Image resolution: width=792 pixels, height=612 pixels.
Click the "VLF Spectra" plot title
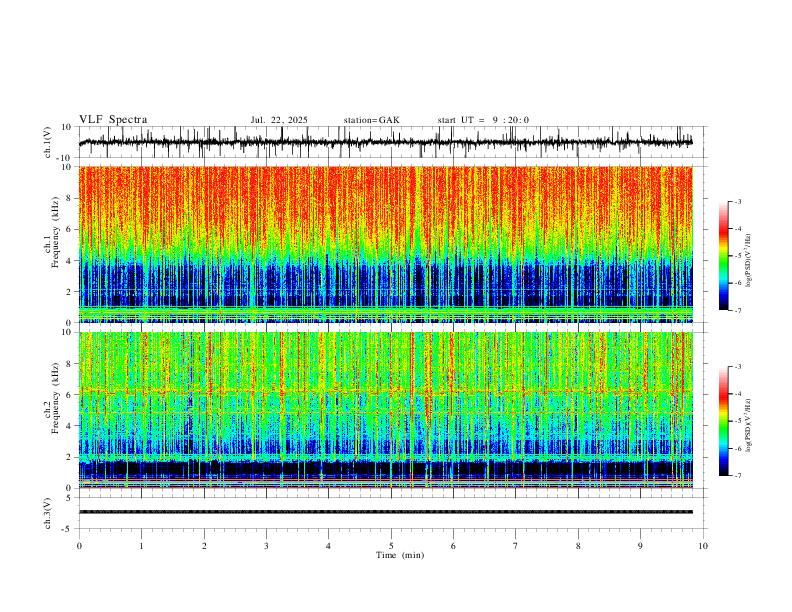[x=113, y=120]
